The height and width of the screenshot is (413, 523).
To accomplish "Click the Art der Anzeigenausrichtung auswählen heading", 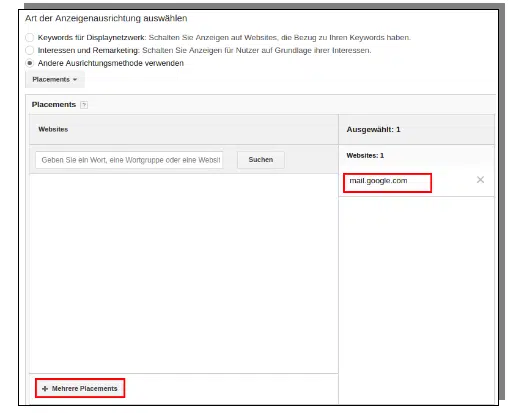I will tap(106, 18).
